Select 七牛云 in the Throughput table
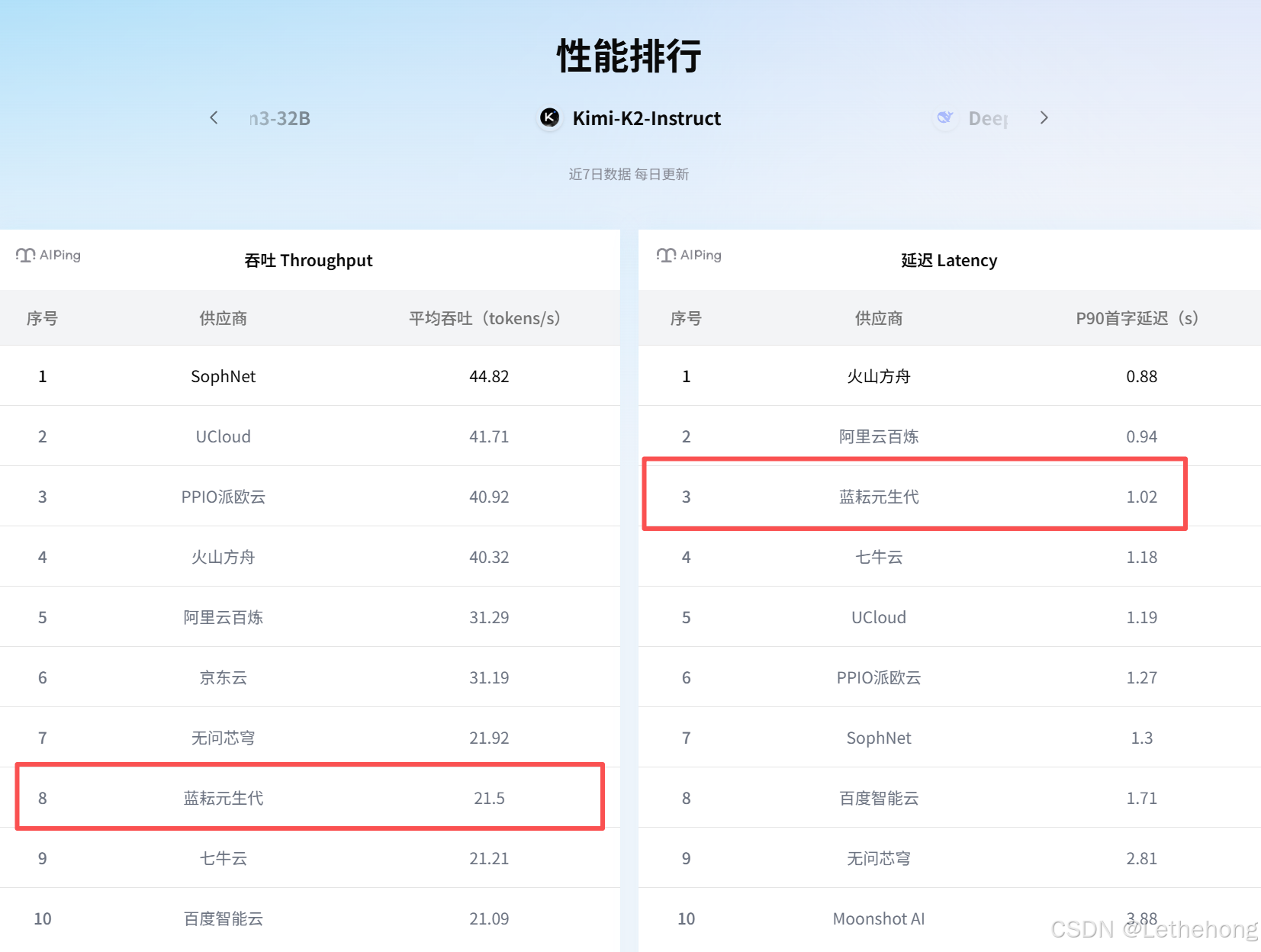1261x952 pixels. pos(223,858)
